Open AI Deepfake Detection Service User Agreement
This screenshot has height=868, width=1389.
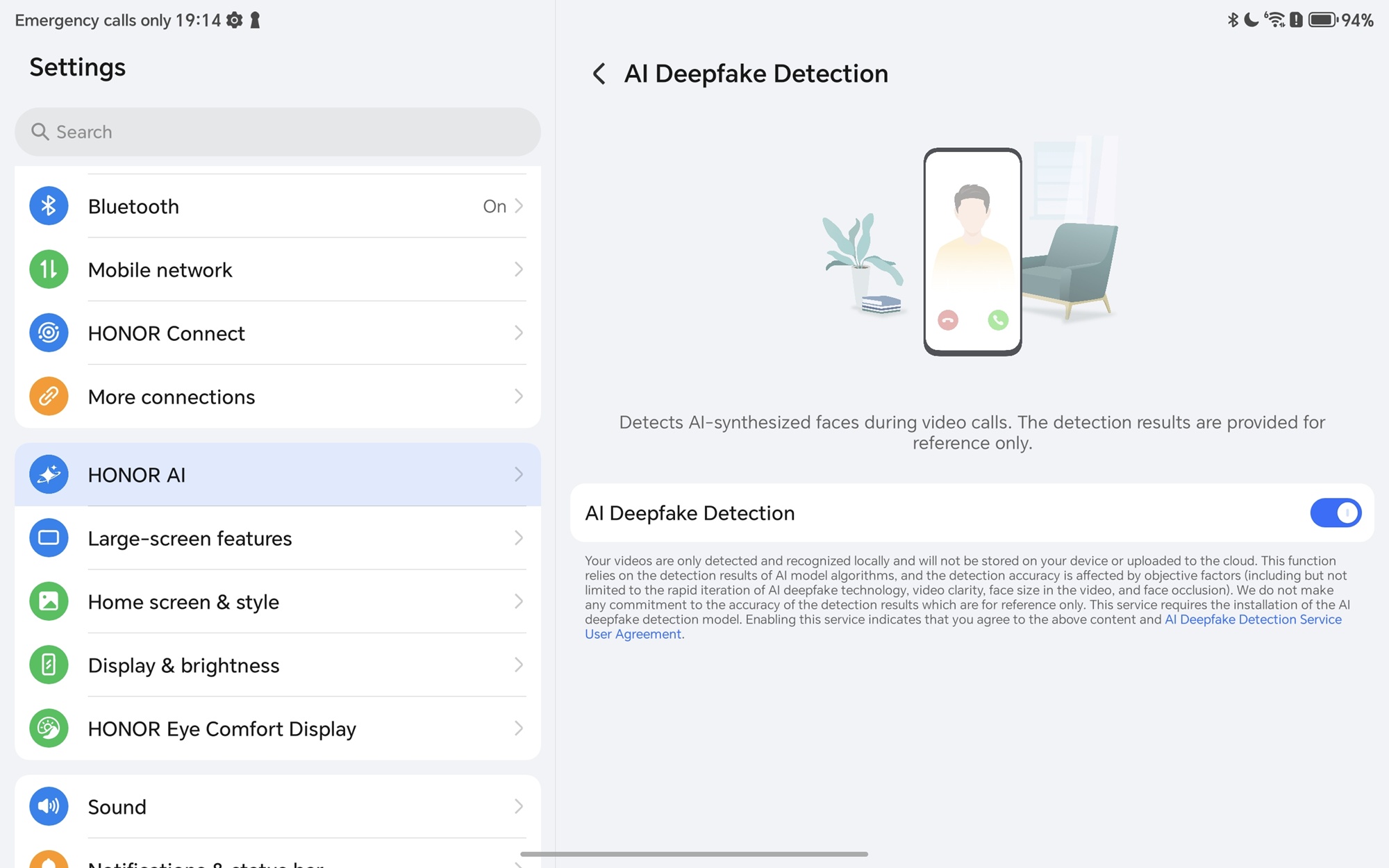coord(1252,619)
